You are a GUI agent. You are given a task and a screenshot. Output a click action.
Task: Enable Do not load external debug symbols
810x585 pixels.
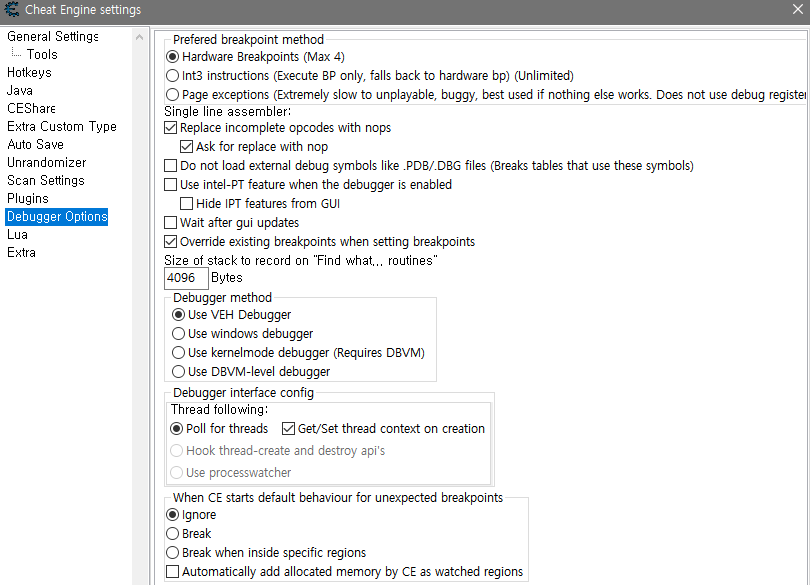click(x=171, y=166)
